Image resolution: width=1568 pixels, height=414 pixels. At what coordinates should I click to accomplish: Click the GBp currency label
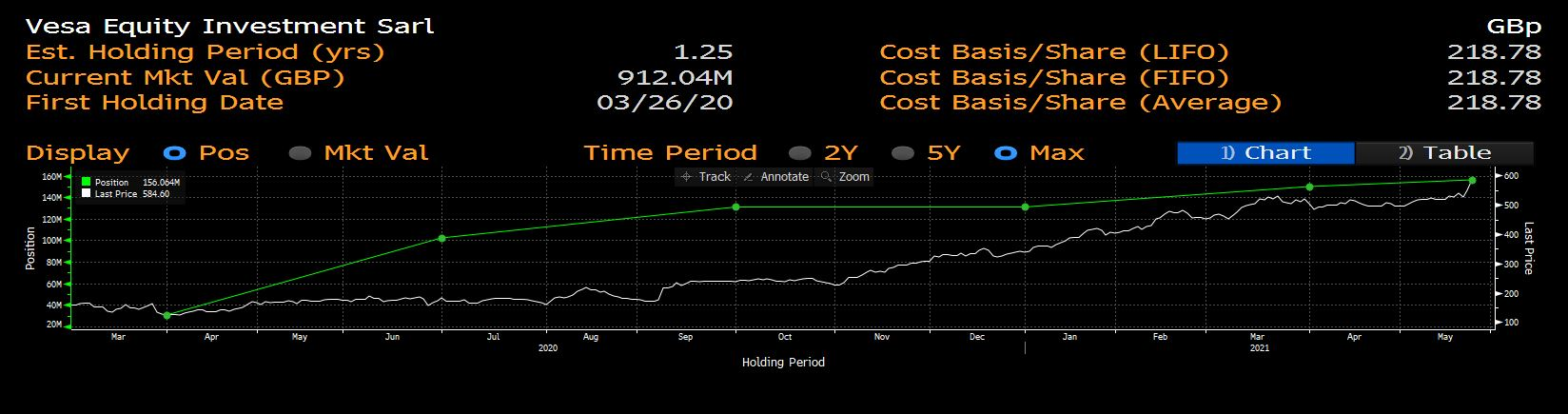click(x=1513, y=27)
